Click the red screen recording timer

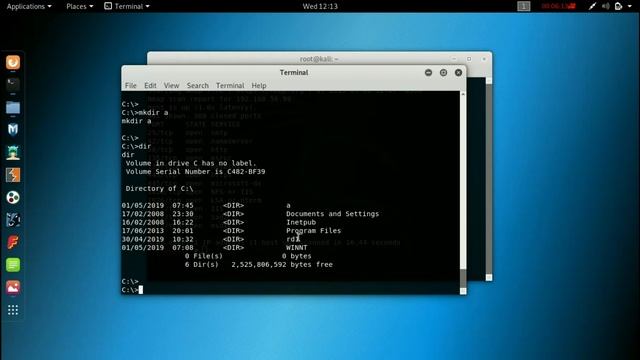point(558,6)
